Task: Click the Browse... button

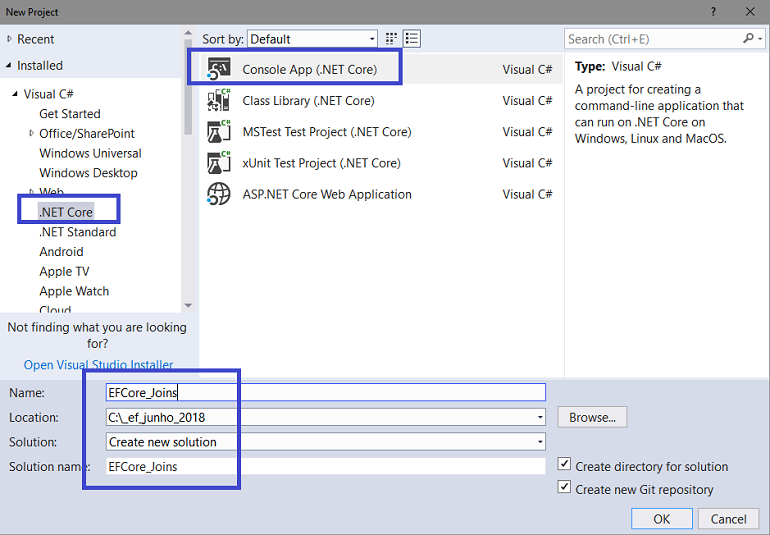Action: [x=592, y=417]
